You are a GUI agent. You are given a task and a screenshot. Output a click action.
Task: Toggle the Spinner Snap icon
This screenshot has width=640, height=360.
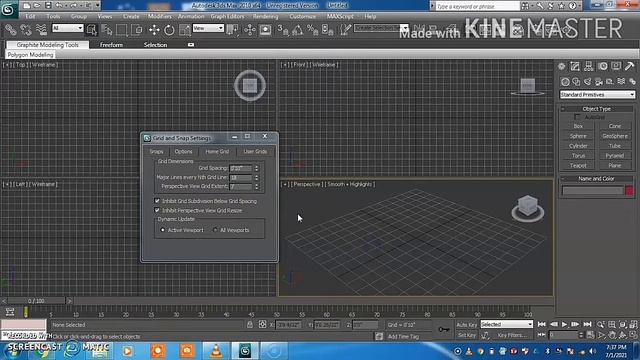pos(328,29)
